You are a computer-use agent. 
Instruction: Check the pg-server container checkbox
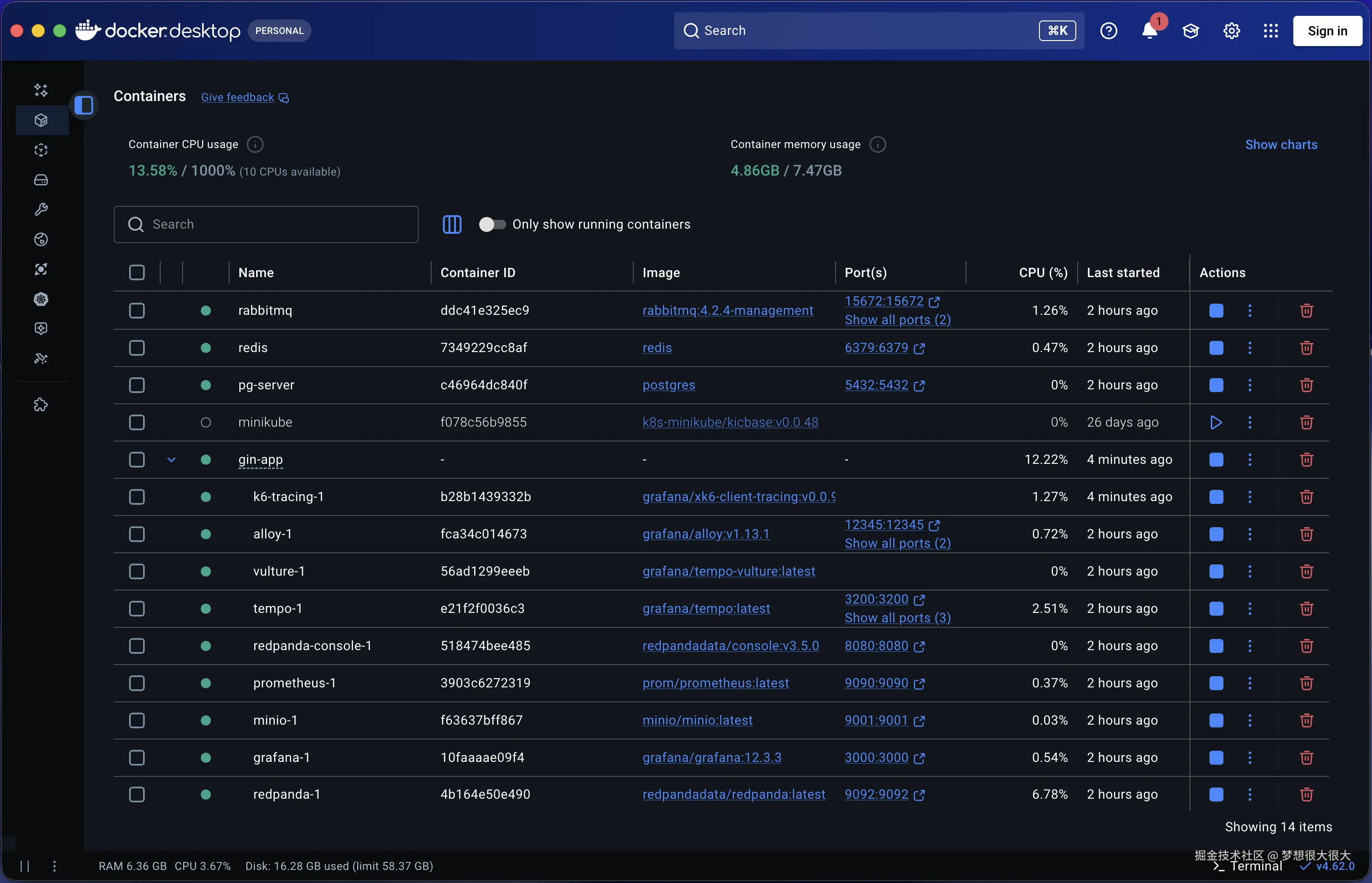136,385
